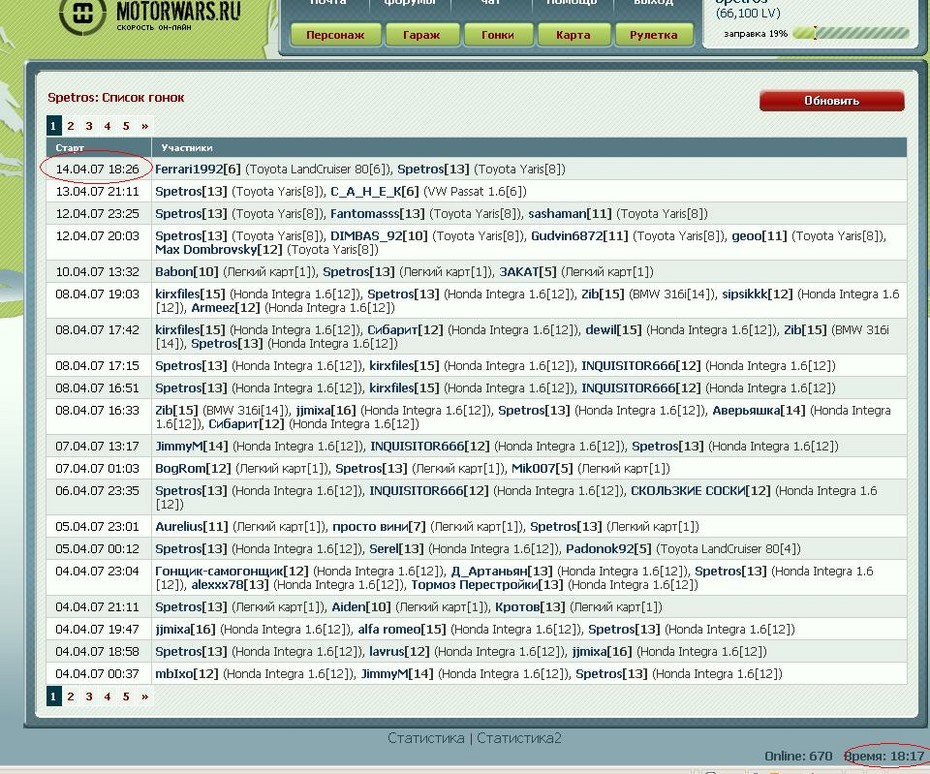930x774 pixels.
Task: Open the Рулетка section
Action: point(654,35)
